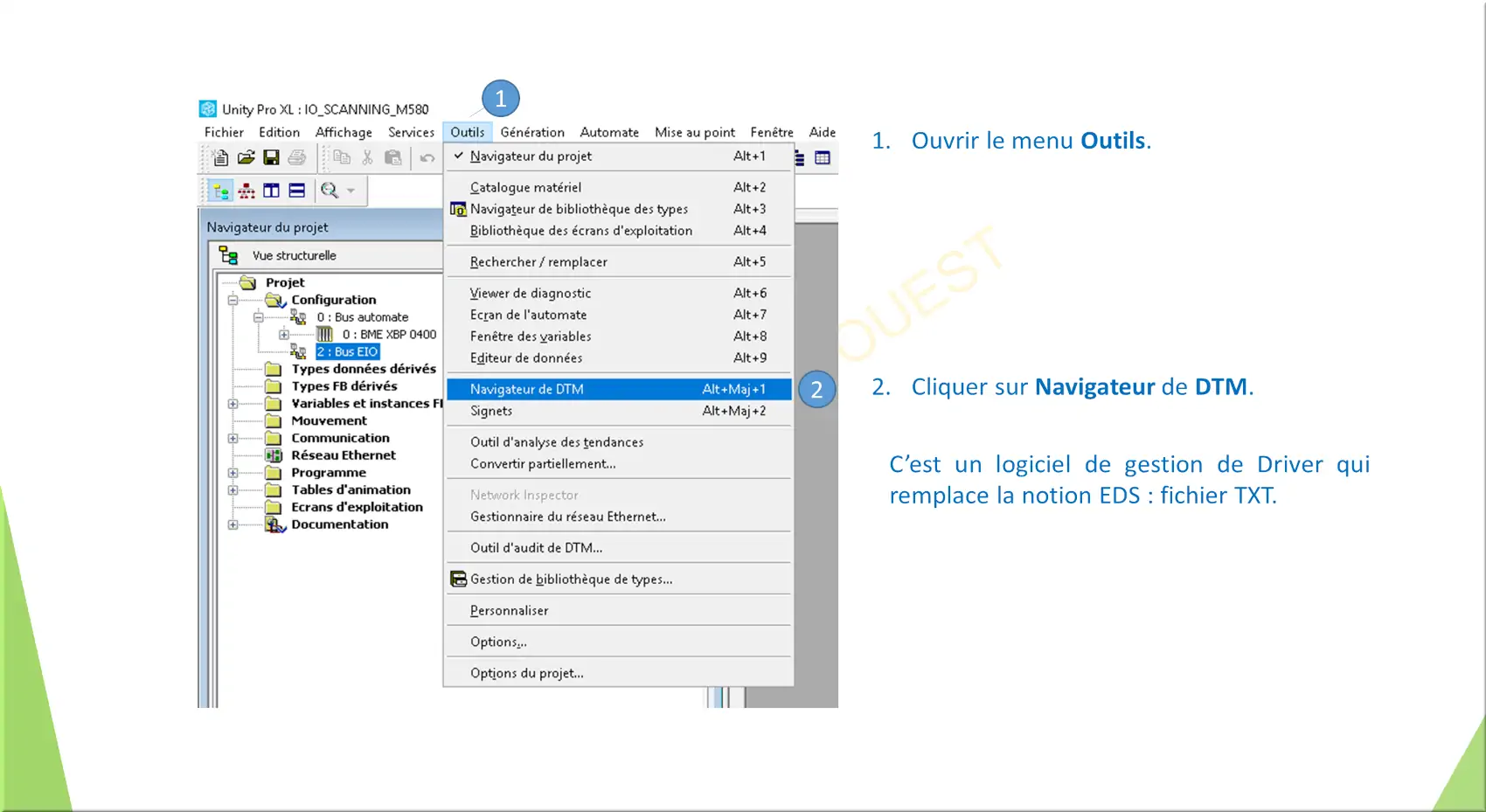Expand the Tables d'animation node
This screenshot has height=812, width=1486.
point(233,490)
